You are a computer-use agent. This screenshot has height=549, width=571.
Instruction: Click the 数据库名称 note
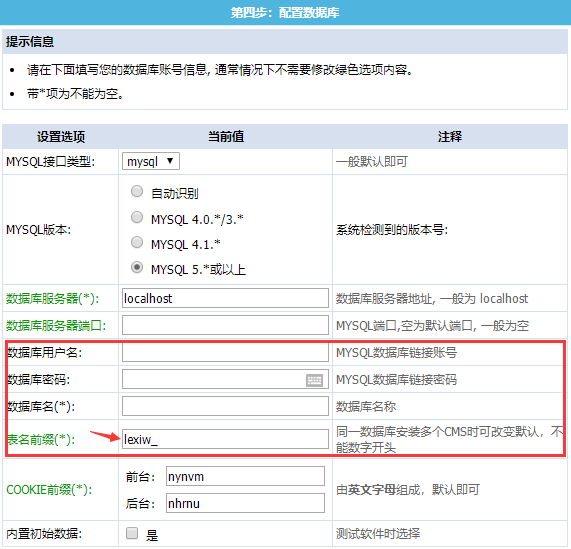pos(366,407)
